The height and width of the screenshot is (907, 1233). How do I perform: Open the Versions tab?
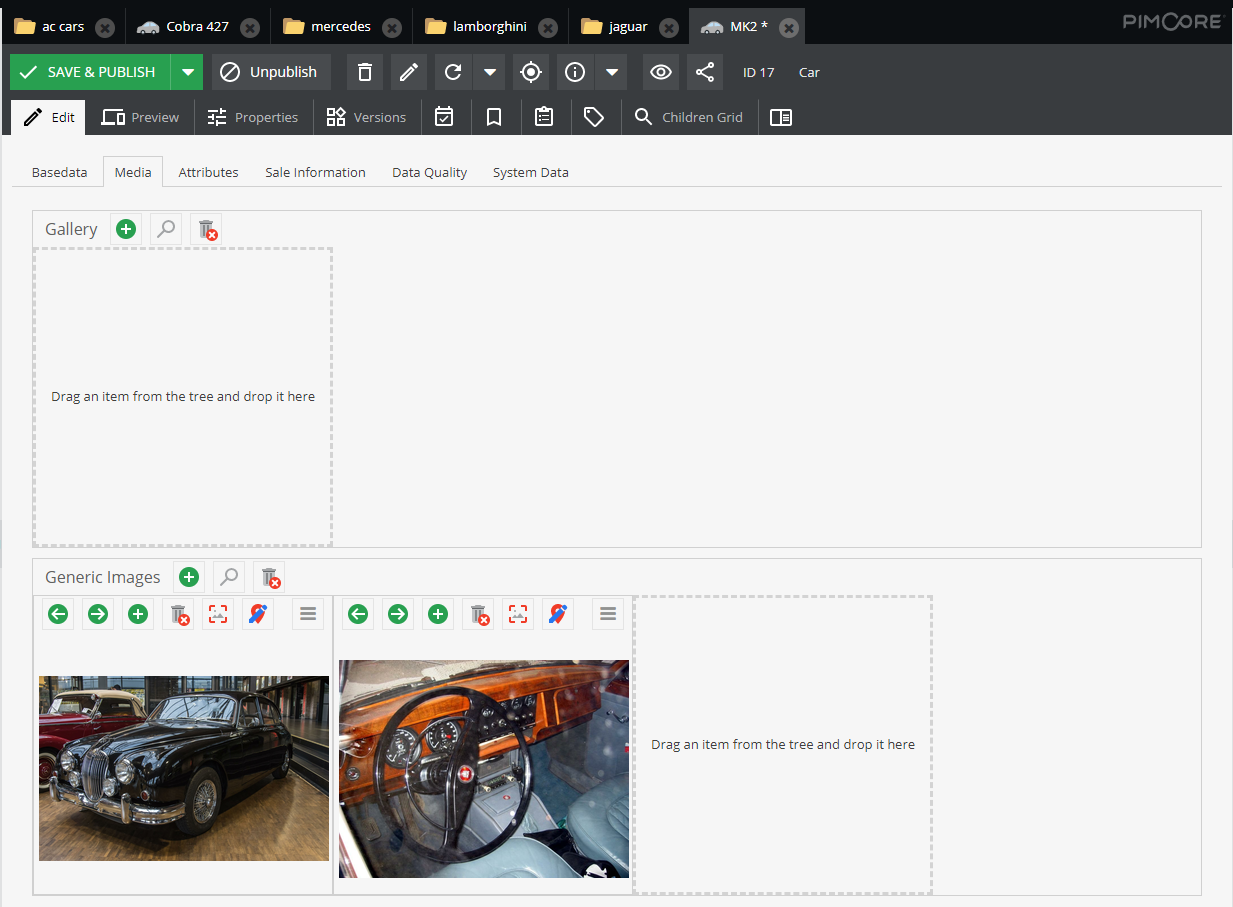point(366,117)
